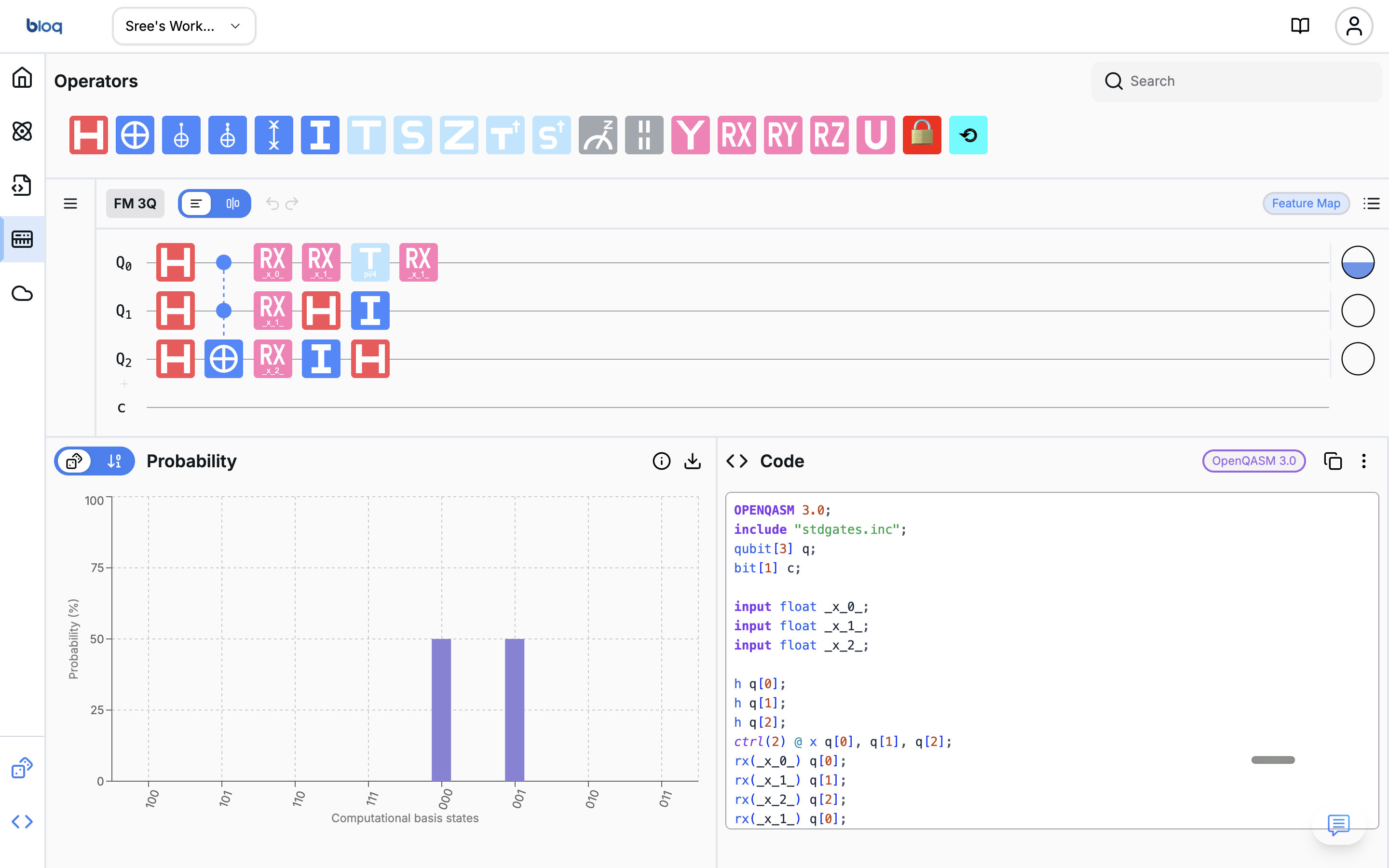Viewport: 1389px width, 868px height.
Task: Select the RY rotation operator in palette
Action: [783, 135]
